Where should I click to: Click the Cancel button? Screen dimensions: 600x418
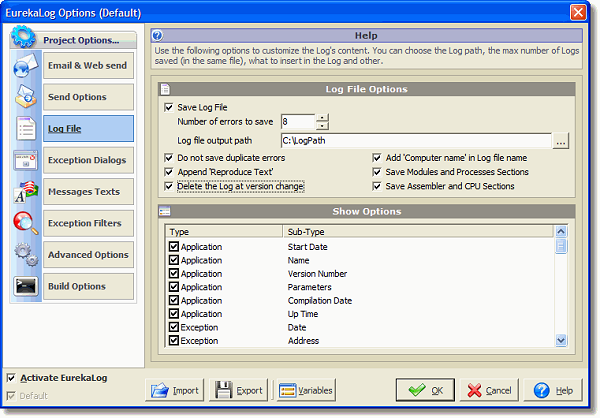pos(489,390)
